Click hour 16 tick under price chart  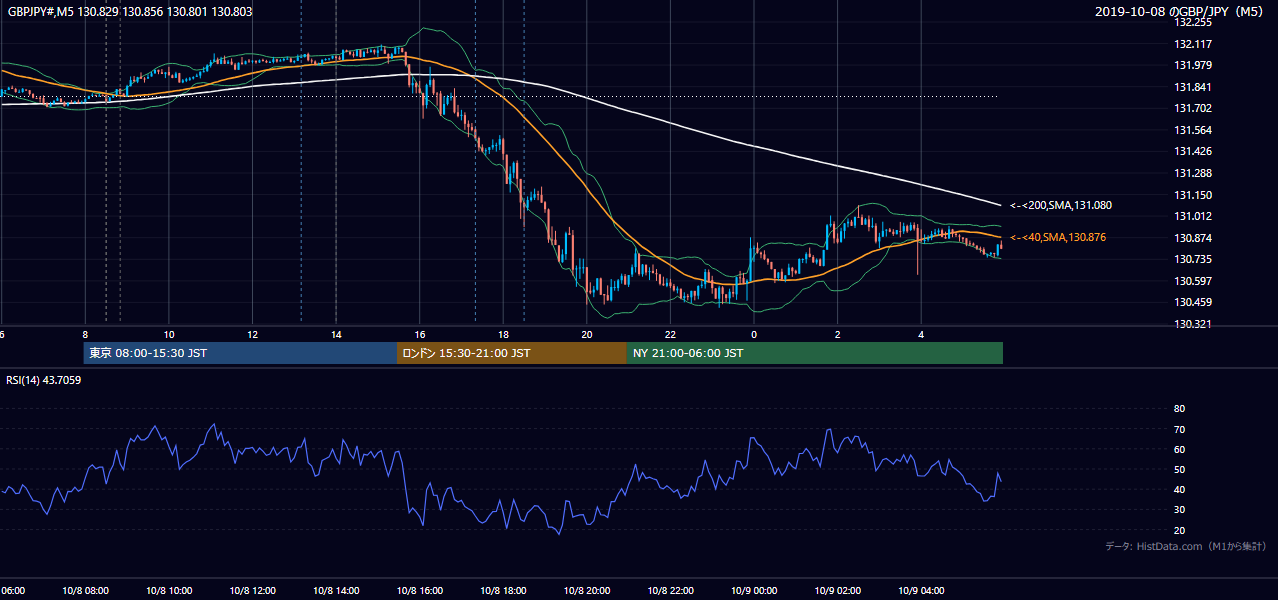click(420, 334)
